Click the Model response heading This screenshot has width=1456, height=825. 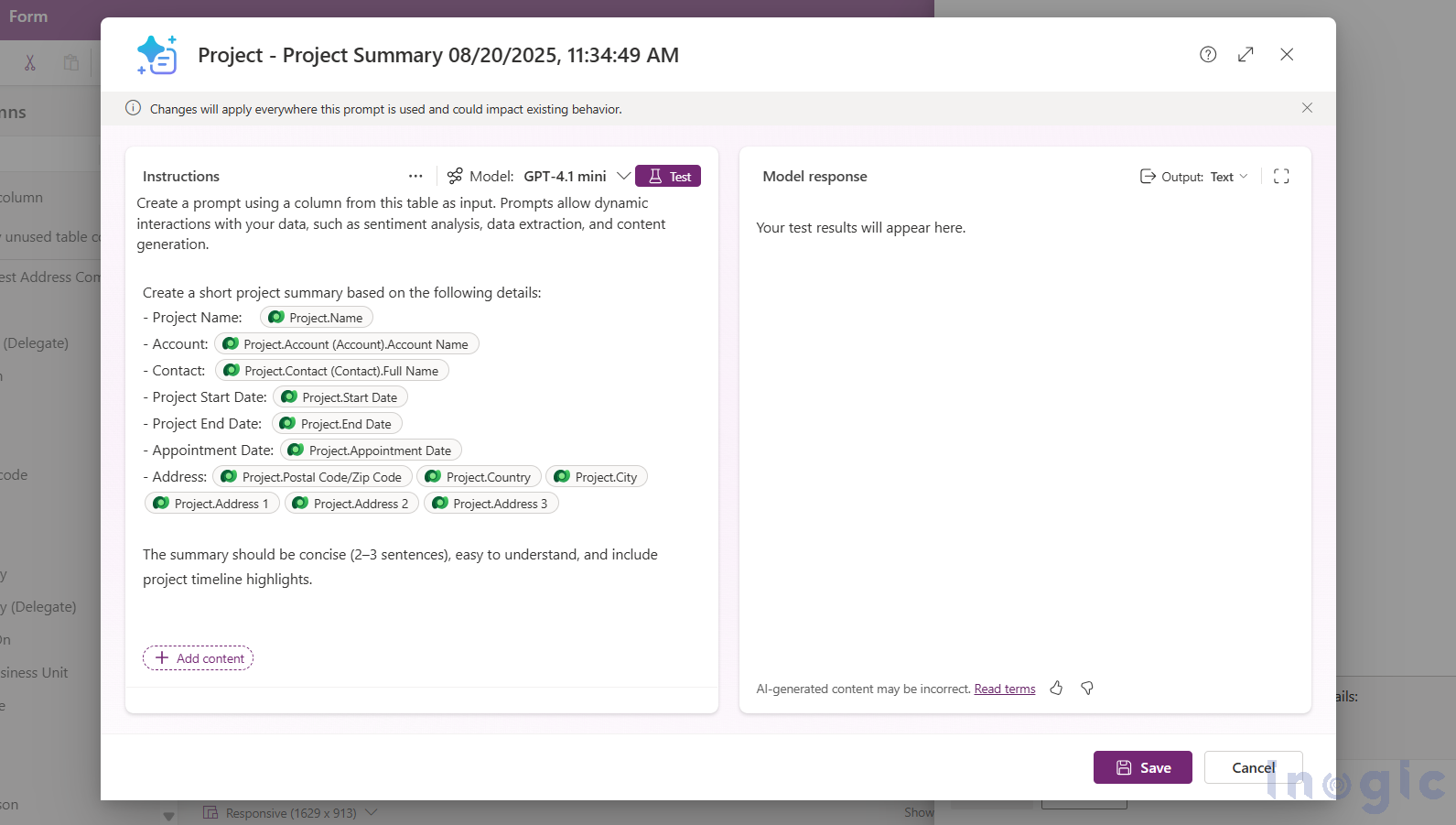[x=814, y=177]
